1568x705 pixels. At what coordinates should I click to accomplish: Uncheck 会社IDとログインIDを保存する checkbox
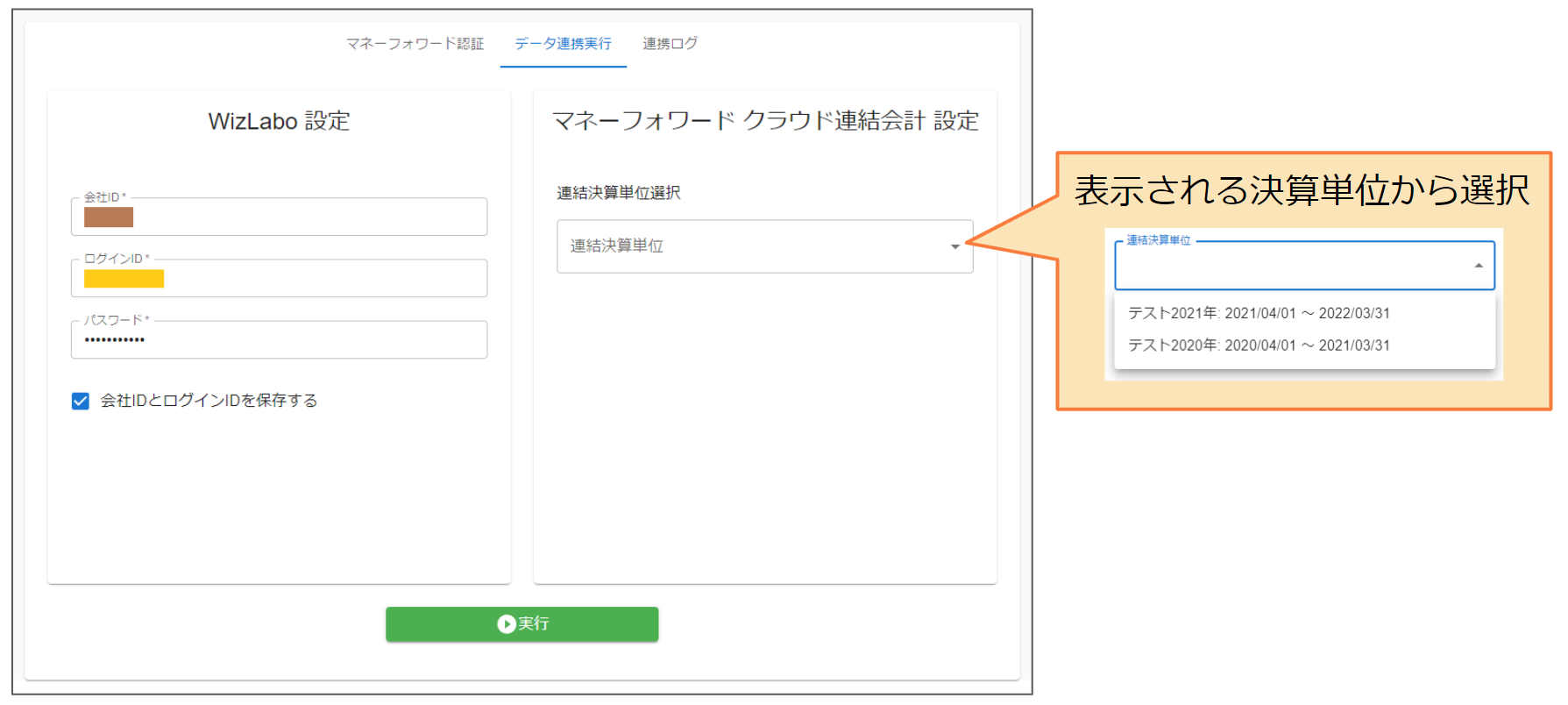81,401
